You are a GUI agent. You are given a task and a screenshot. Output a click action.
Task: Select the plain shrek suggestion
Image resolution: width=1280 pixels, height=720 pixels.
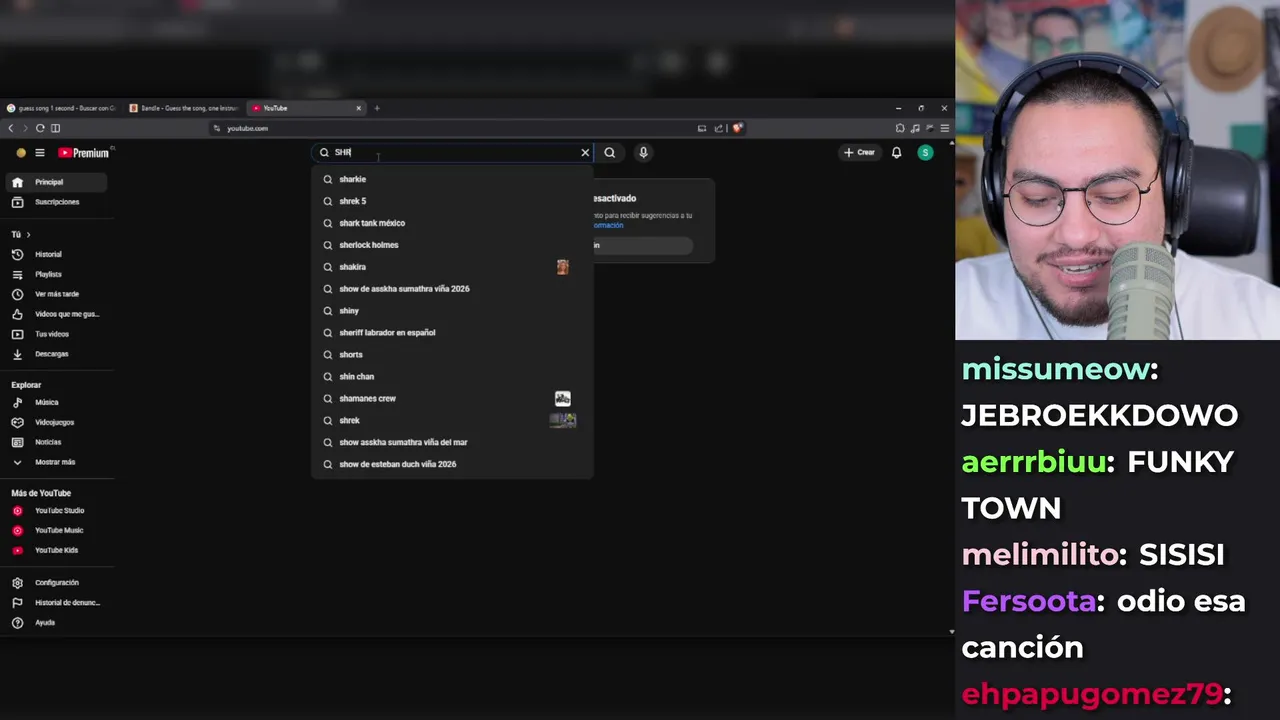coord(452,421)
